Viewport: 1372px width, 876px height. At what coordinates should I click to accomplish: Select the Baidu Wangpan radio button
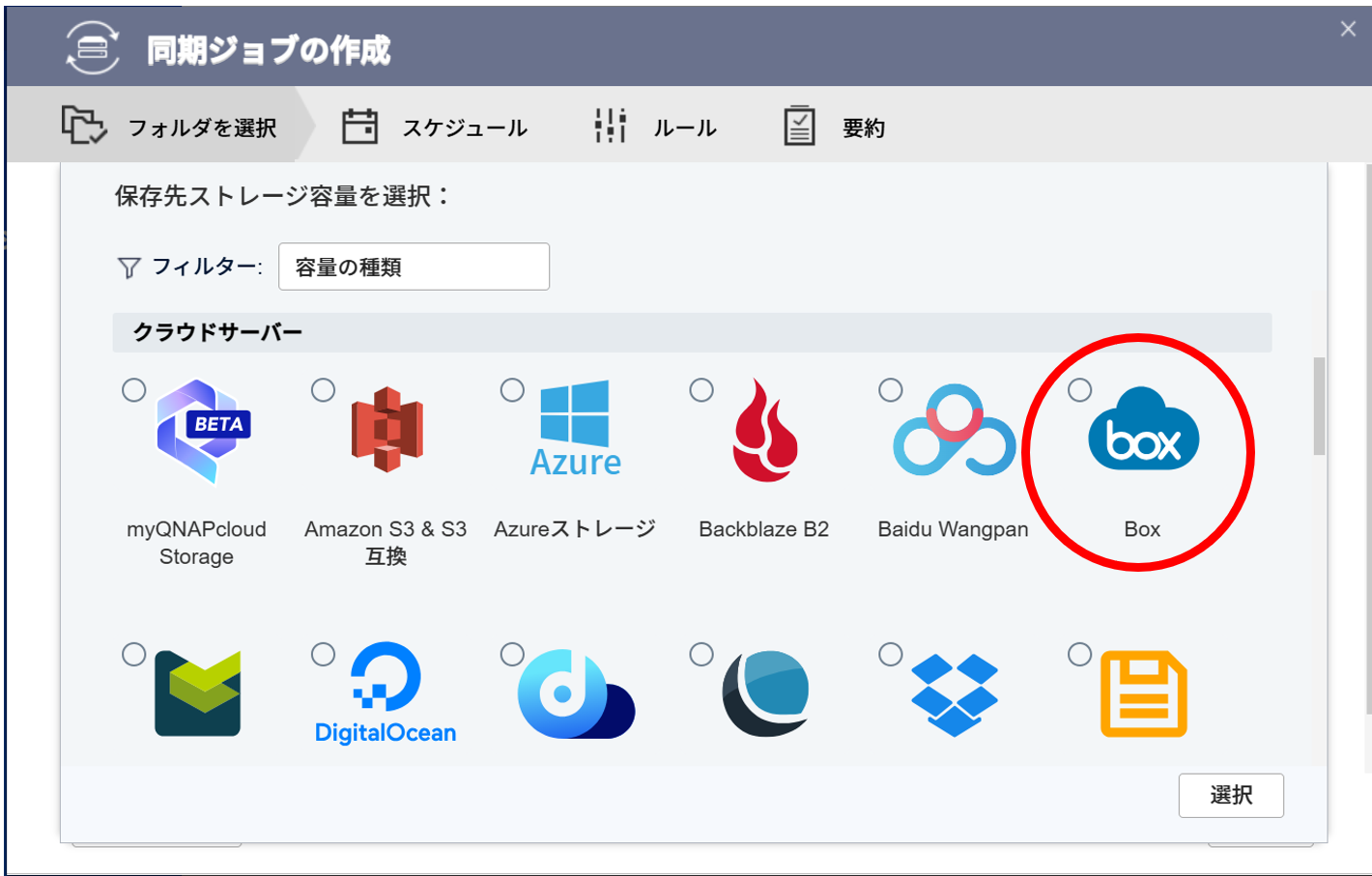[x=891, y=390]
